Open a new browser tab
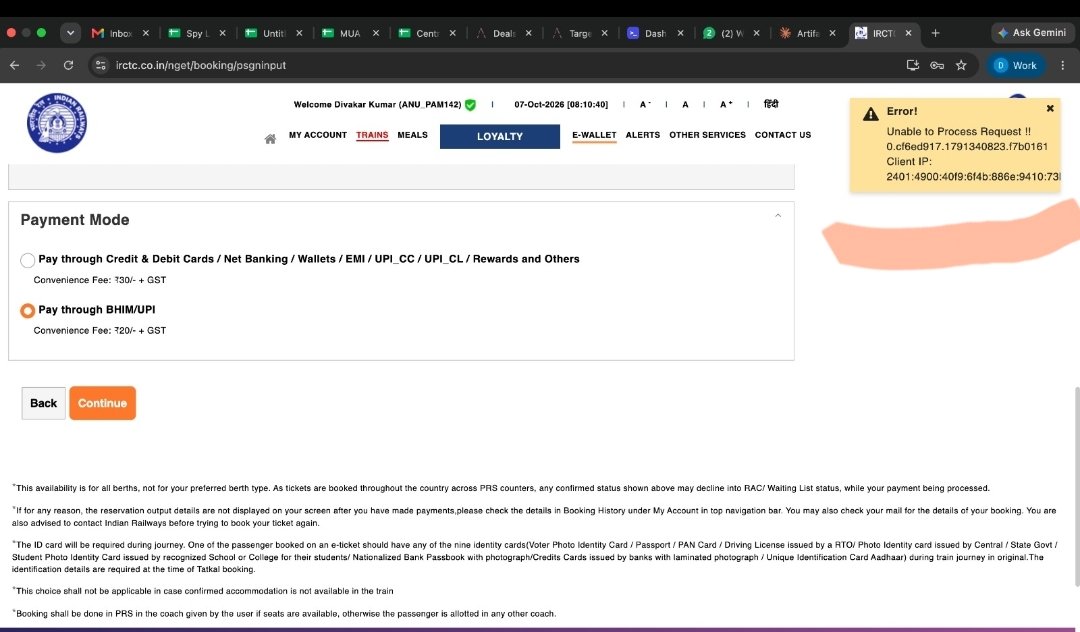The width and height of the screenshot is (1080, 632). (935, 33)
